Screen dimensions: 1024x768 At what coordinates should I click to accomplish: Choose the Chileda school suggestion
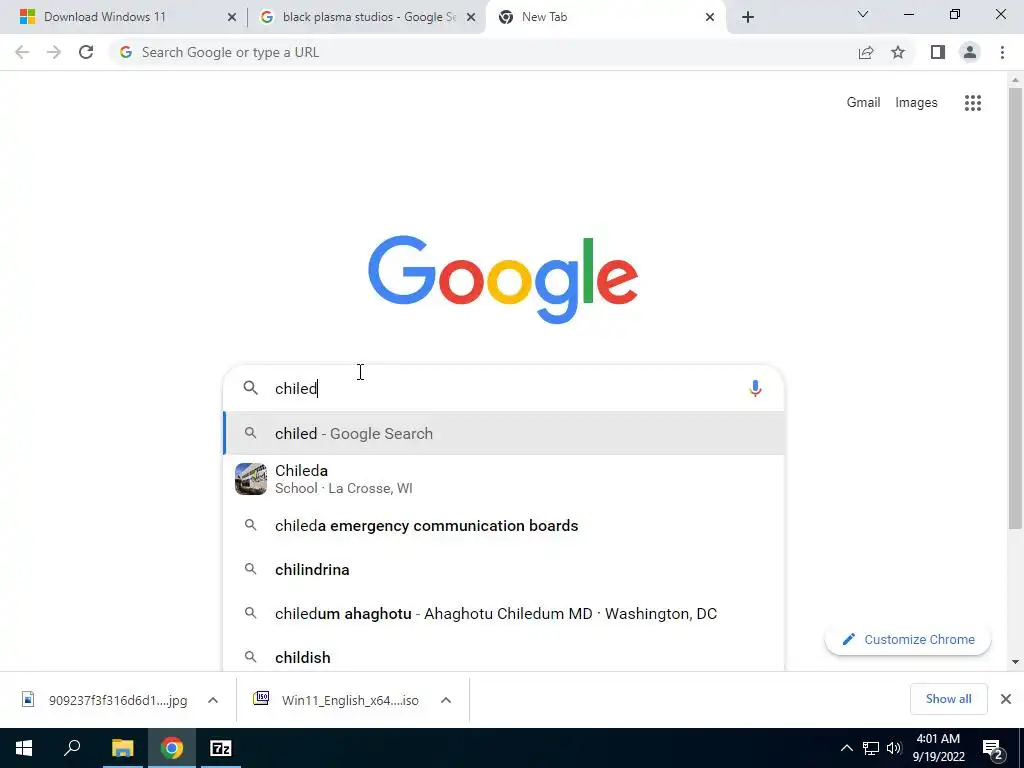point(504,479)
